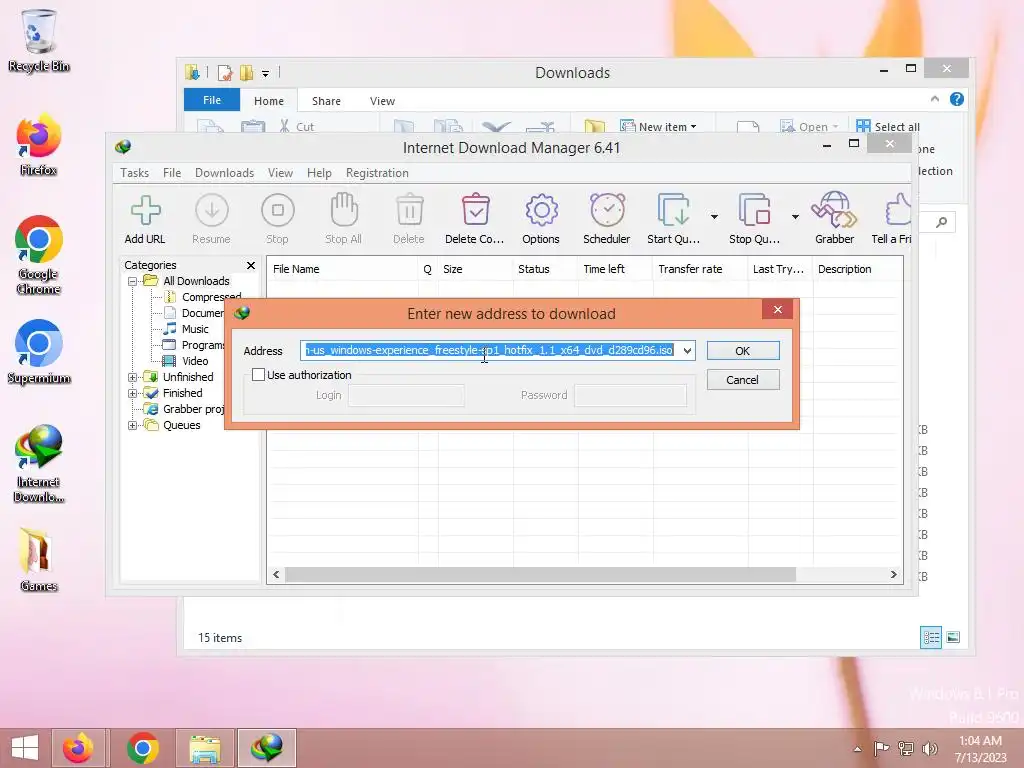Open the IDM File menu

pyautogui.click(x=172, y=173)
